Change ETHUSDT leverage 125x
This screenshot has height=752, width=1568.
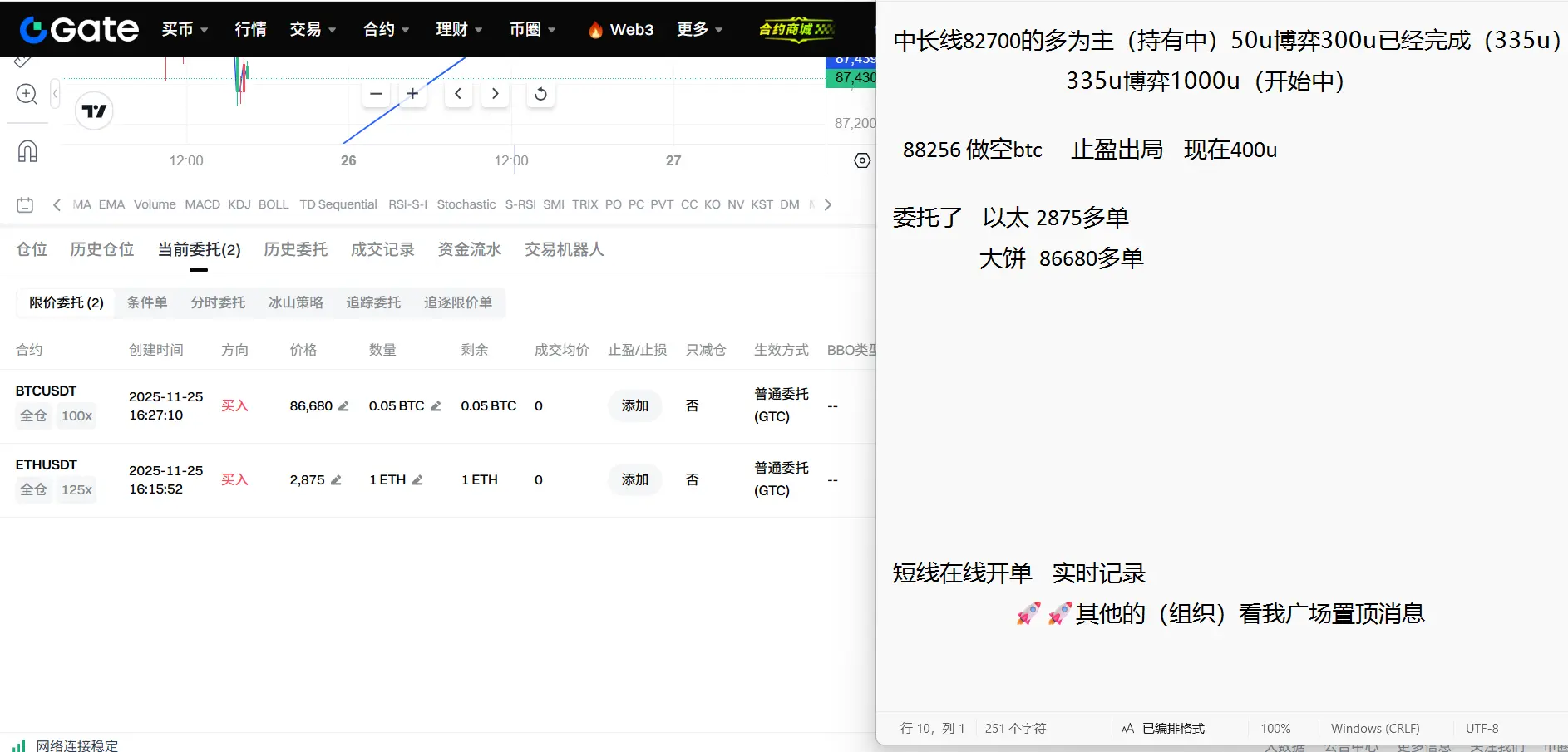(76, 489)
